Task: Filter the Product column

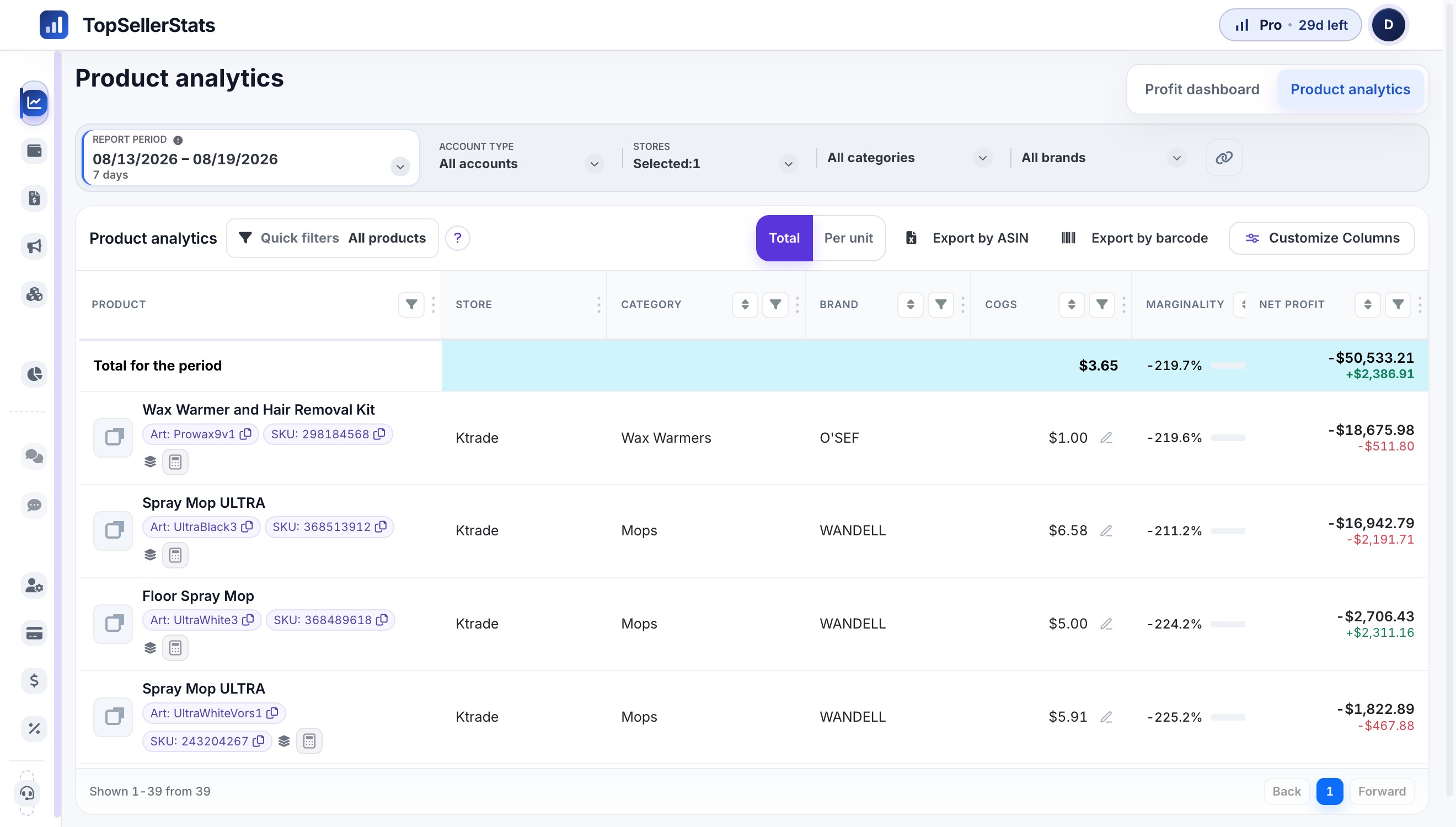Action: coord(411,305)
